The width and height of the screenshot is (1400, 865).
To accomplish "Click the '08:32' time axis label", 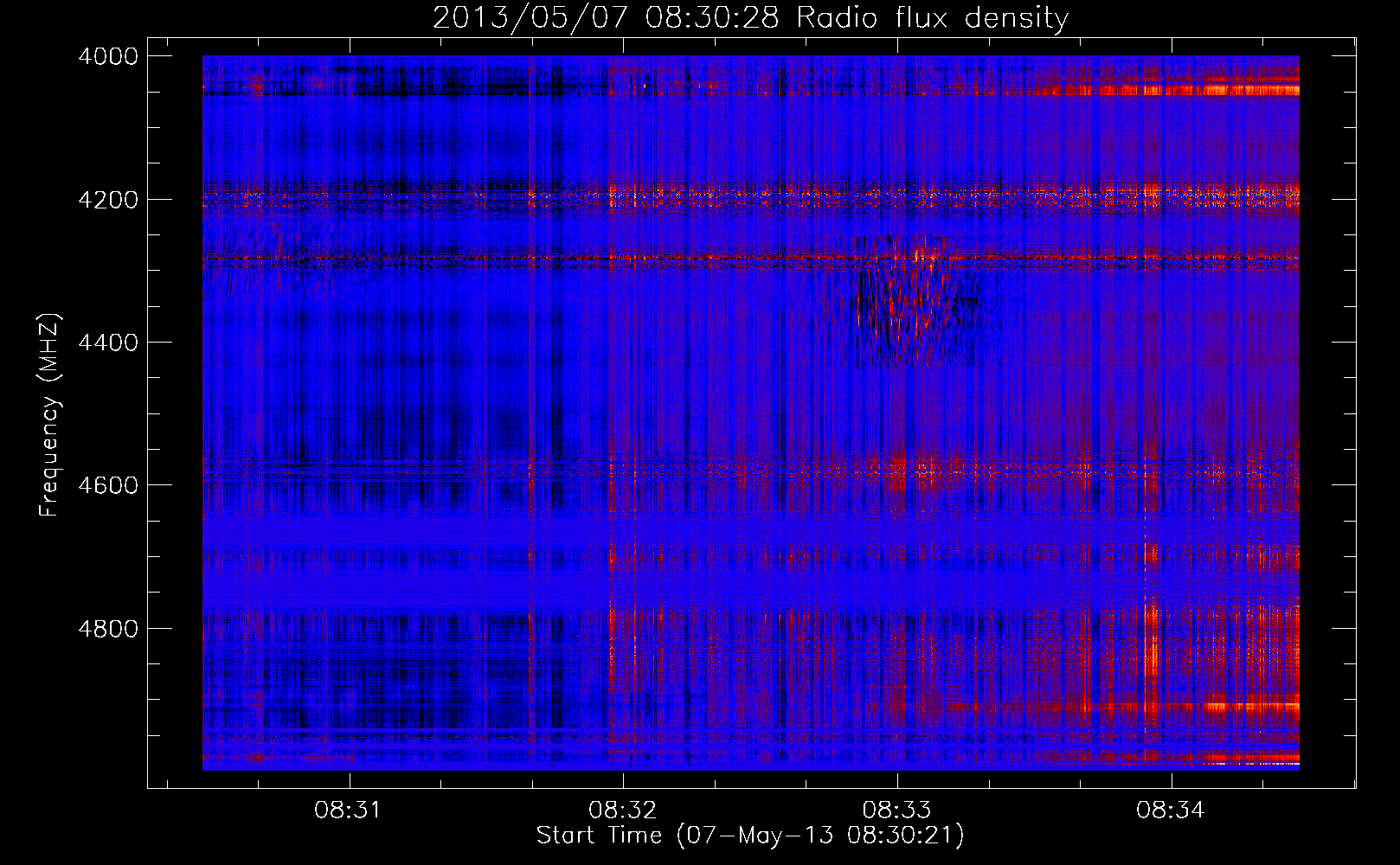I will (x=623, y=811).
